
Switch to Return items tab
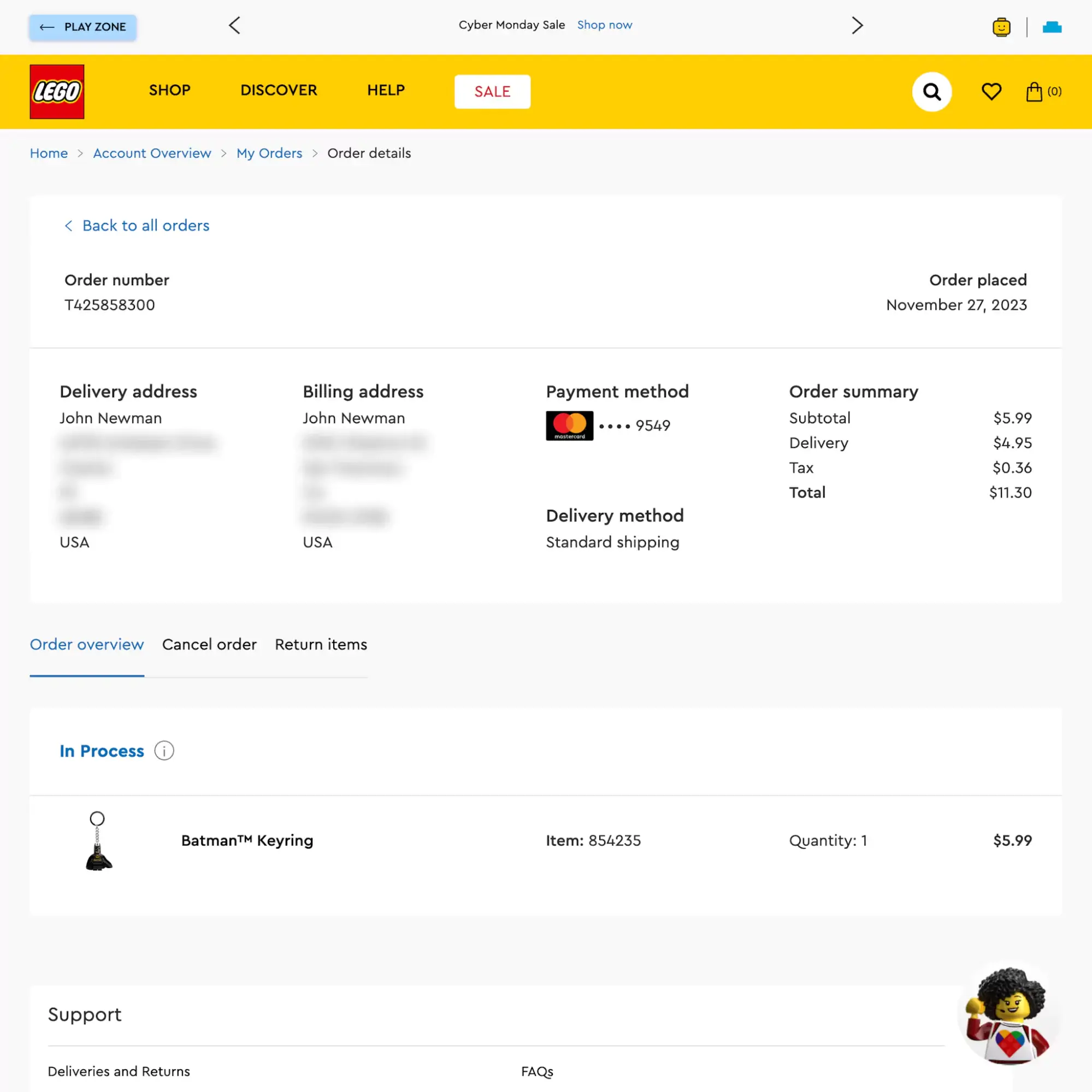click(x=321, y=645)
